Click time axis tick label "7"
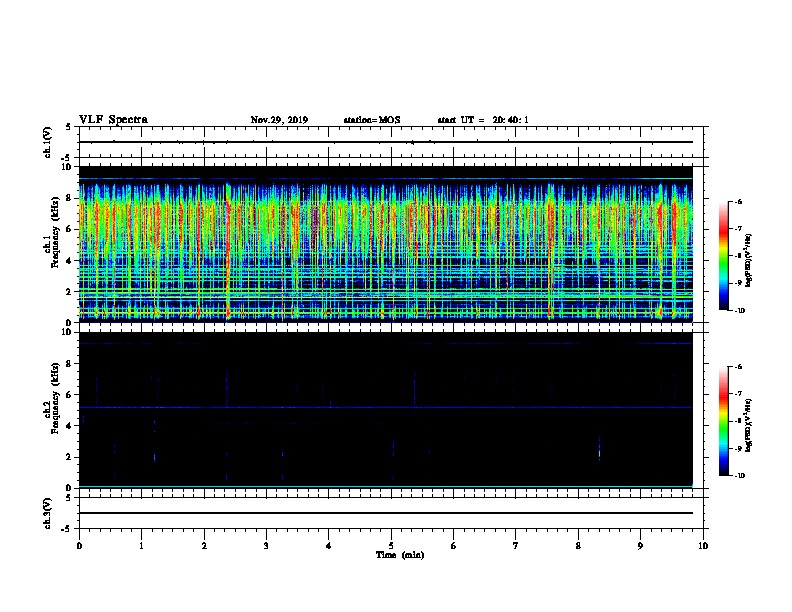The image size is (792, 612). (x=516, y=546)
